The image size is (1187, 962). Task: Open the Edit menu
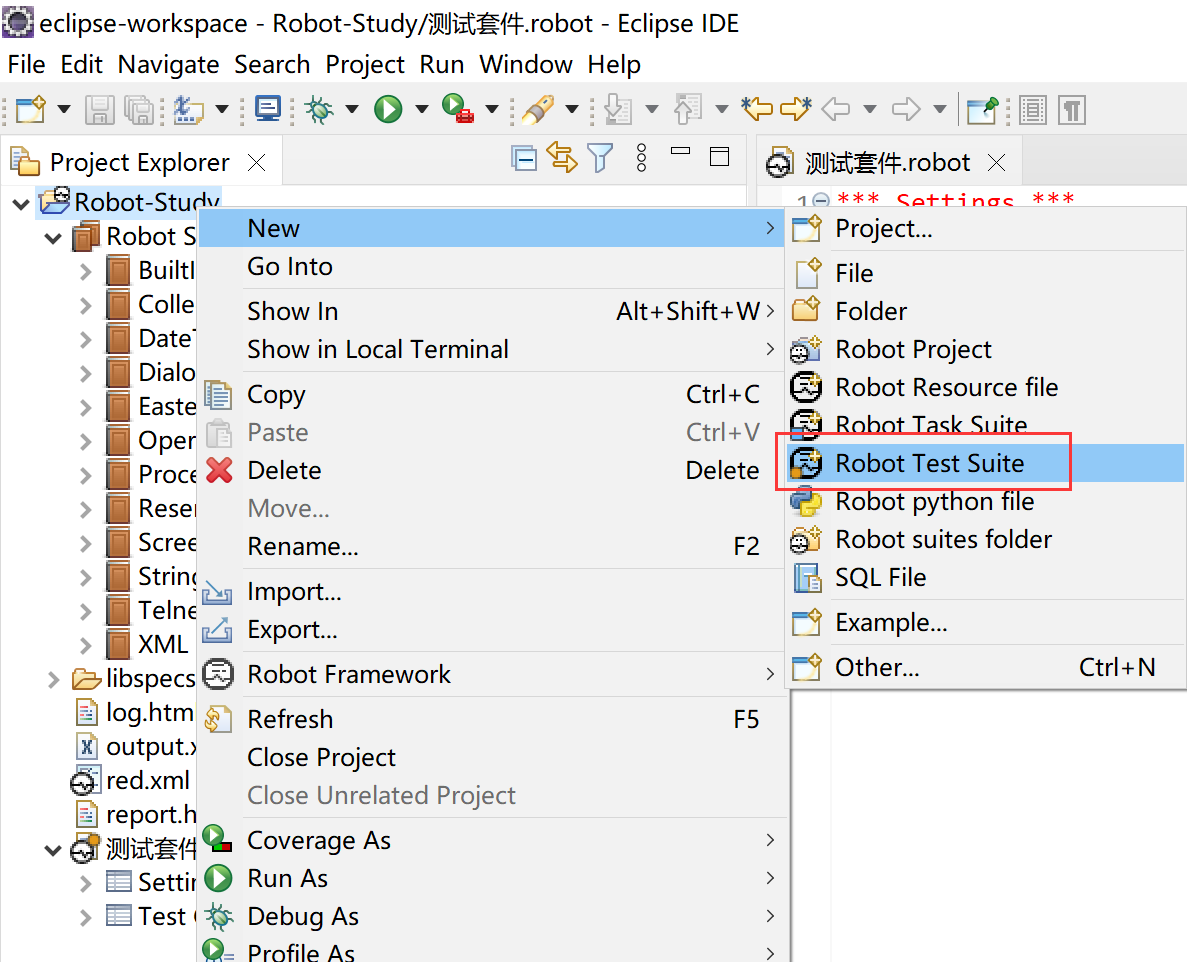coord(81,64)
